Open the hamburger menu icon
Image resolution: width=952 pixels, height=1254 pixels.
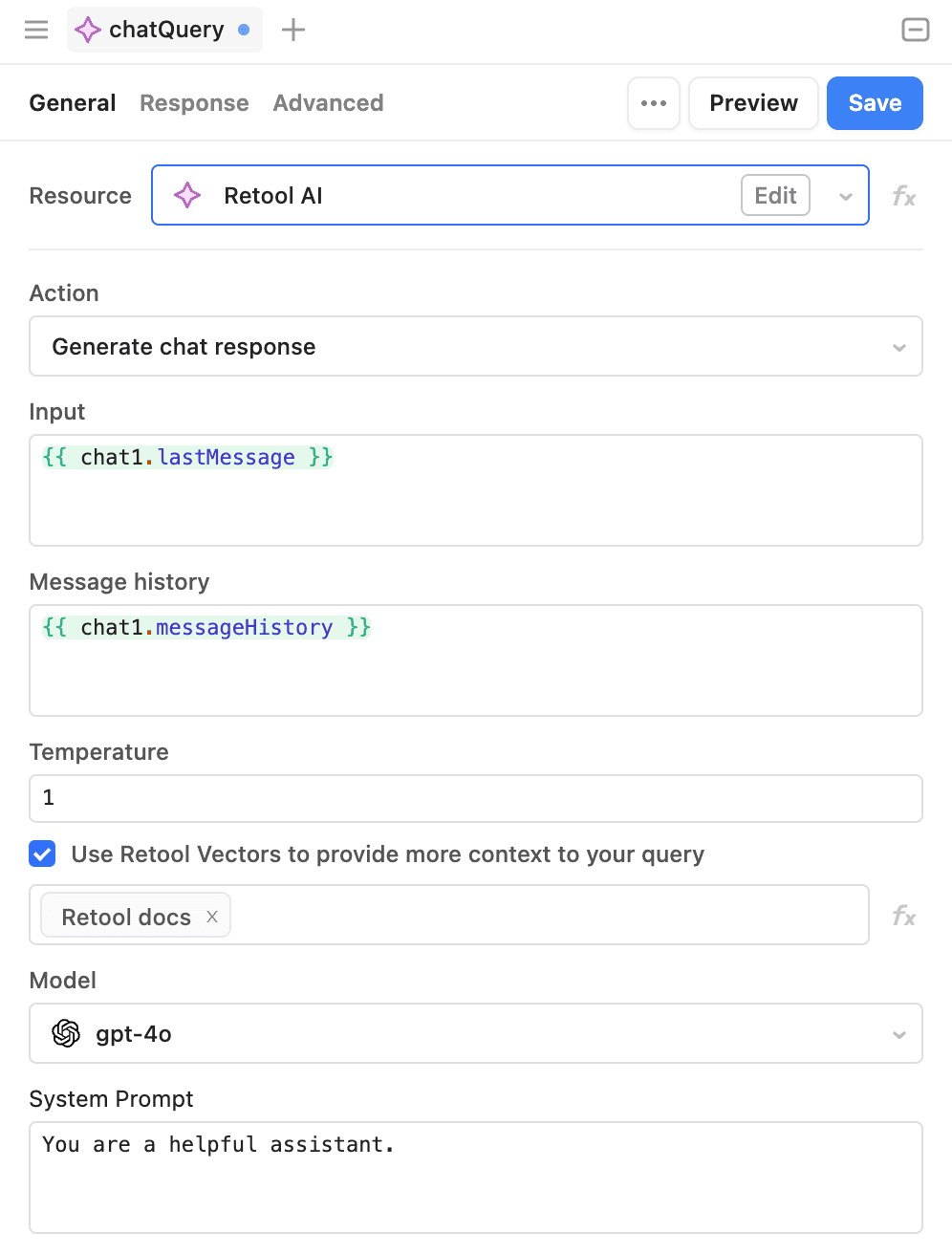tap(36, 30)
